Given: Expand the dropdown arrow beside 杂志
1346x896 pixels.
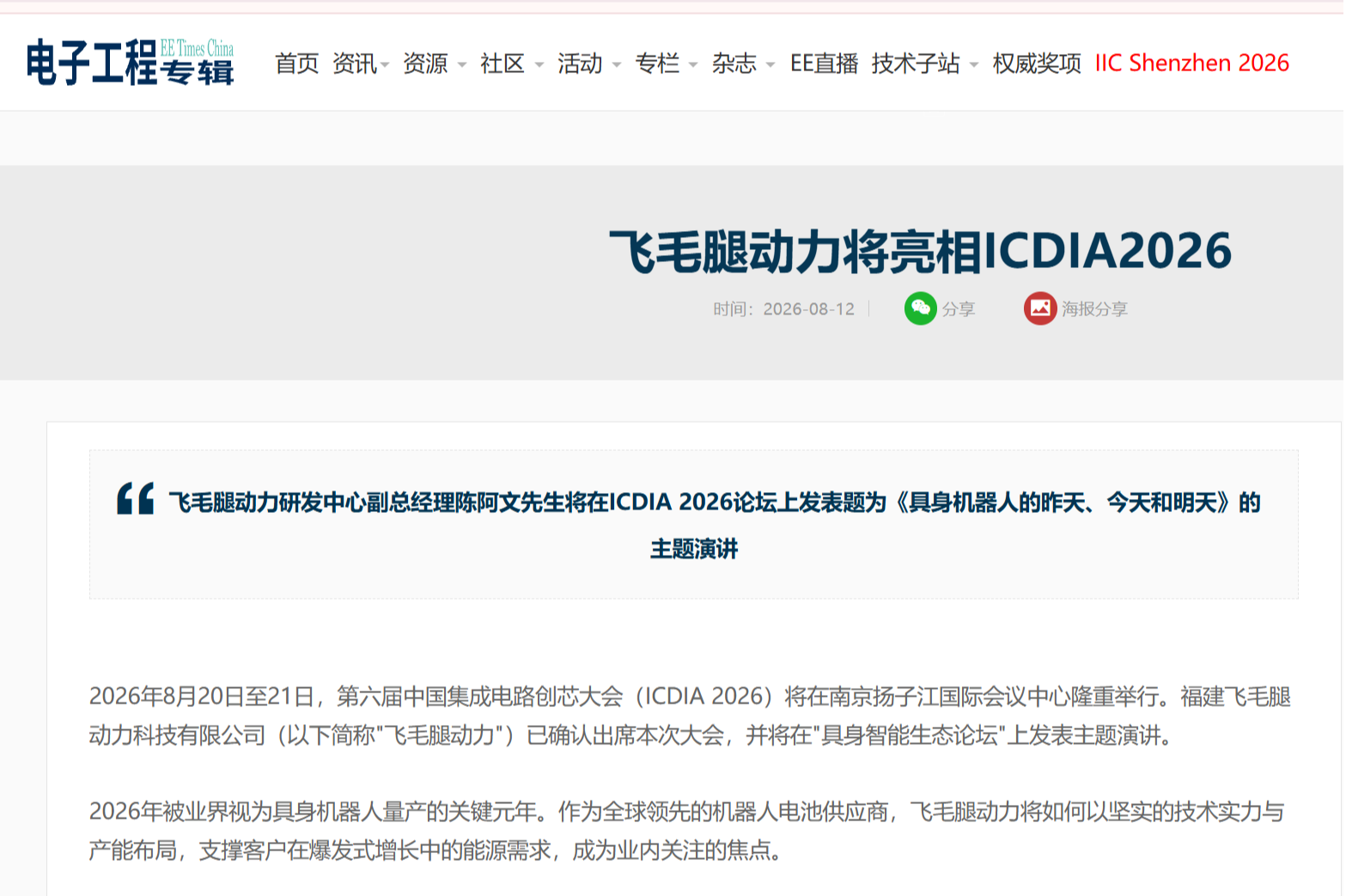Looking at the screenshot, I should 770,64.
